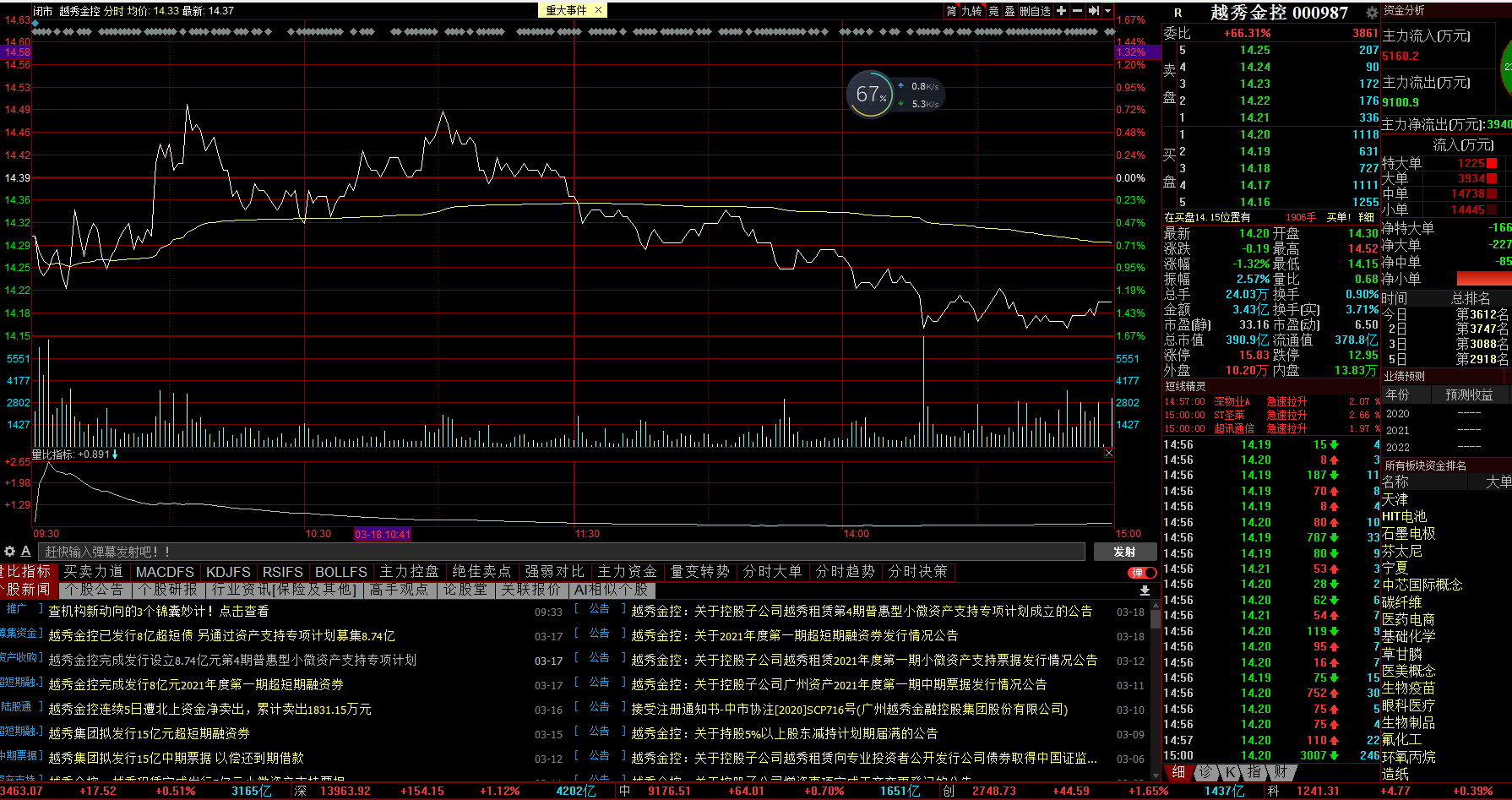Viewport: 1512px width, 800px height.
Task: Click the plus zoom-in chart icon
Action: click(1062, 11)
